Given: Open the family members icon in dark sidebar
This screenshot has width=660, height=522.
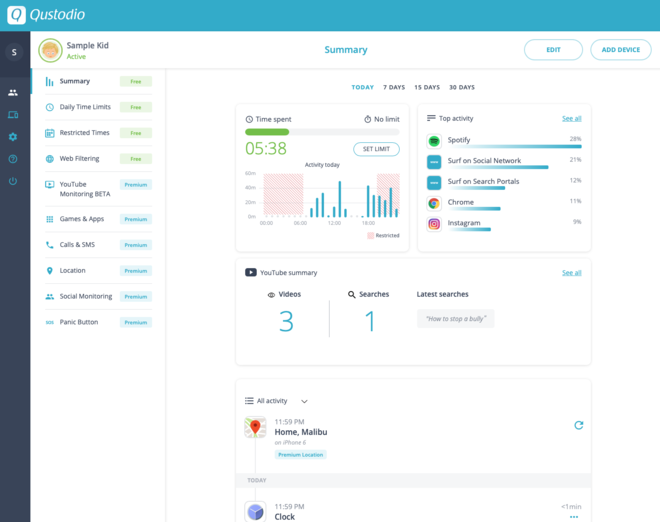Looking at the screenshot, I should [x=13, y=93].
